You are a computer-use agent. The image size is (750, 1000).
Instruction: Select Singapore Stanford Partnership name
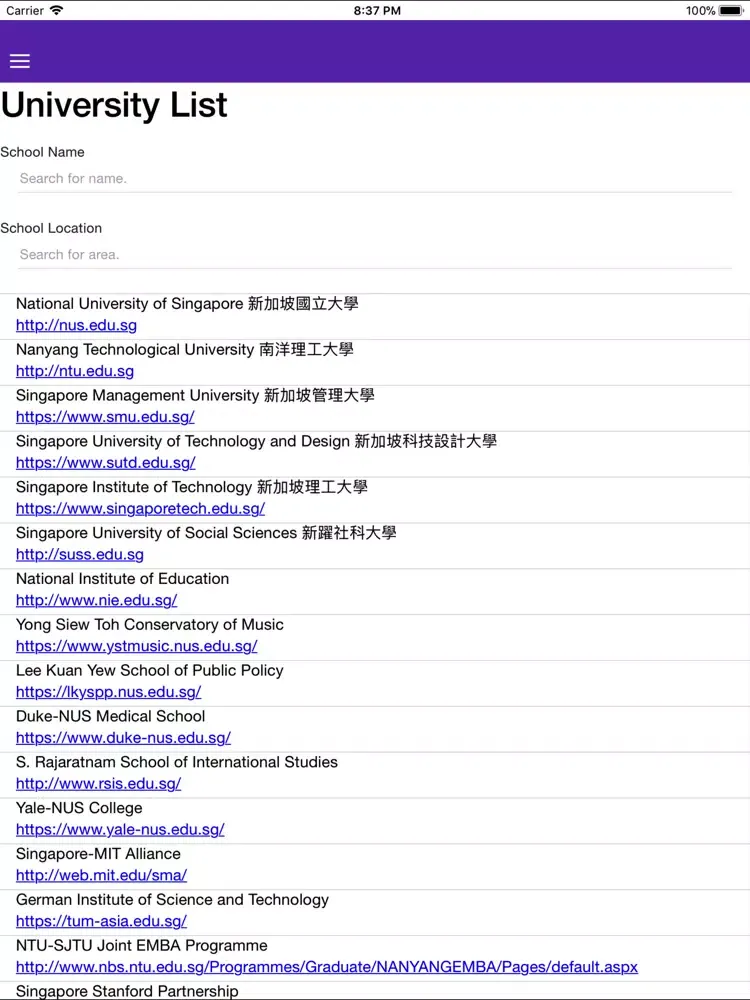pyautogui.click(x=127, y=992)
